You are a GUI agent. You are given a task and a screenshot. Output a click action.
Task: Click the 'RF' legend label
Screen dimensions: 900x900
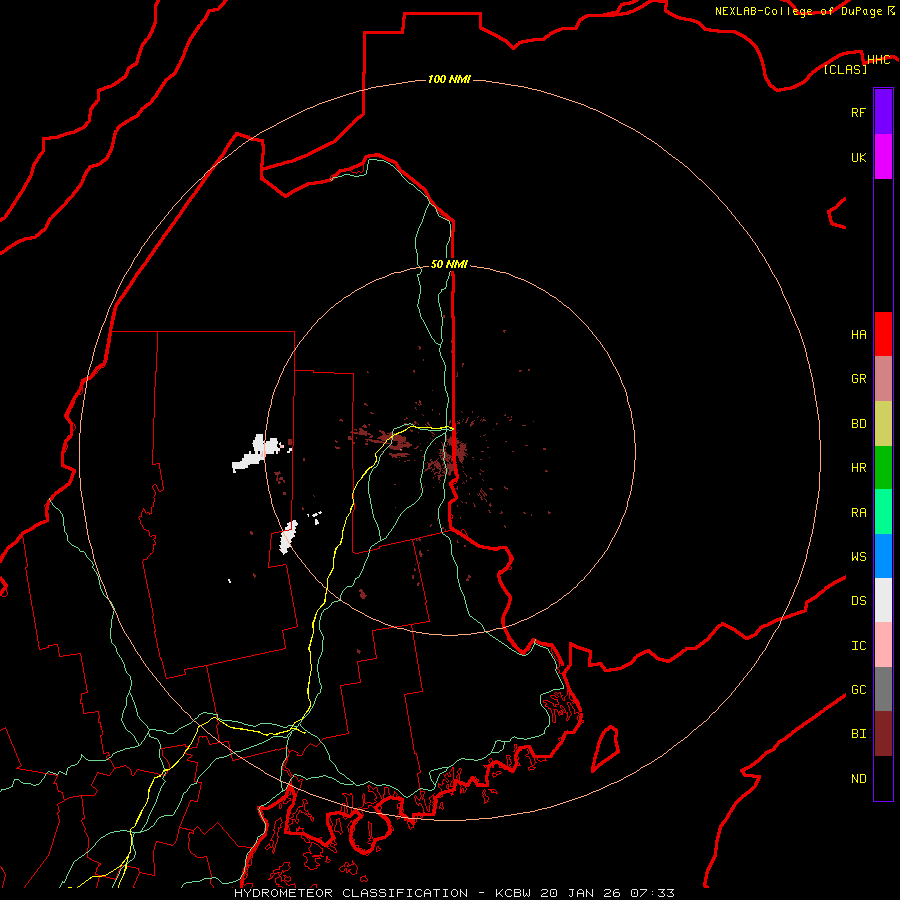(858, 112)
